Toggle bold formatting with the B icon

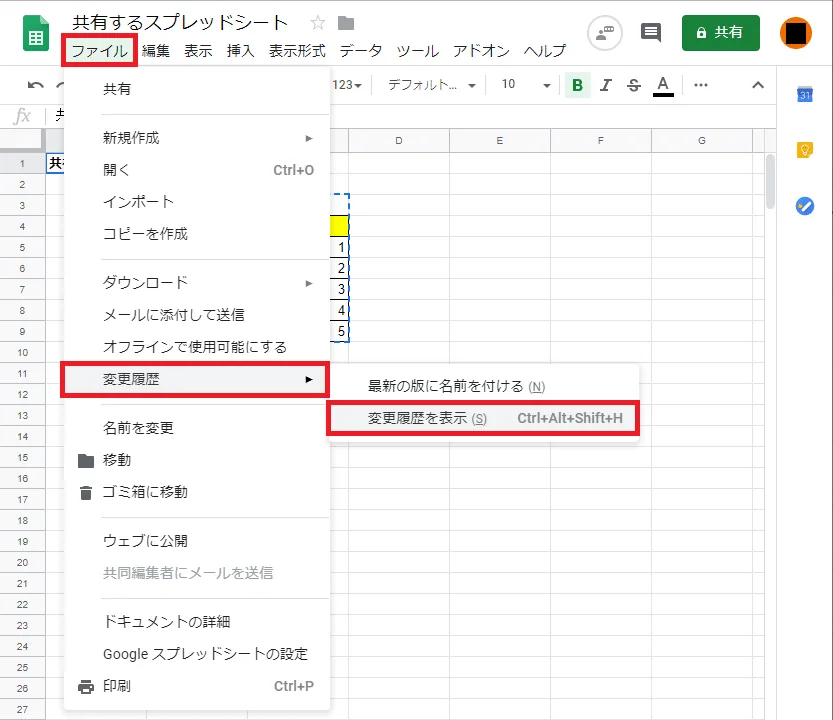pyautogui.click(x=577, y=85)
